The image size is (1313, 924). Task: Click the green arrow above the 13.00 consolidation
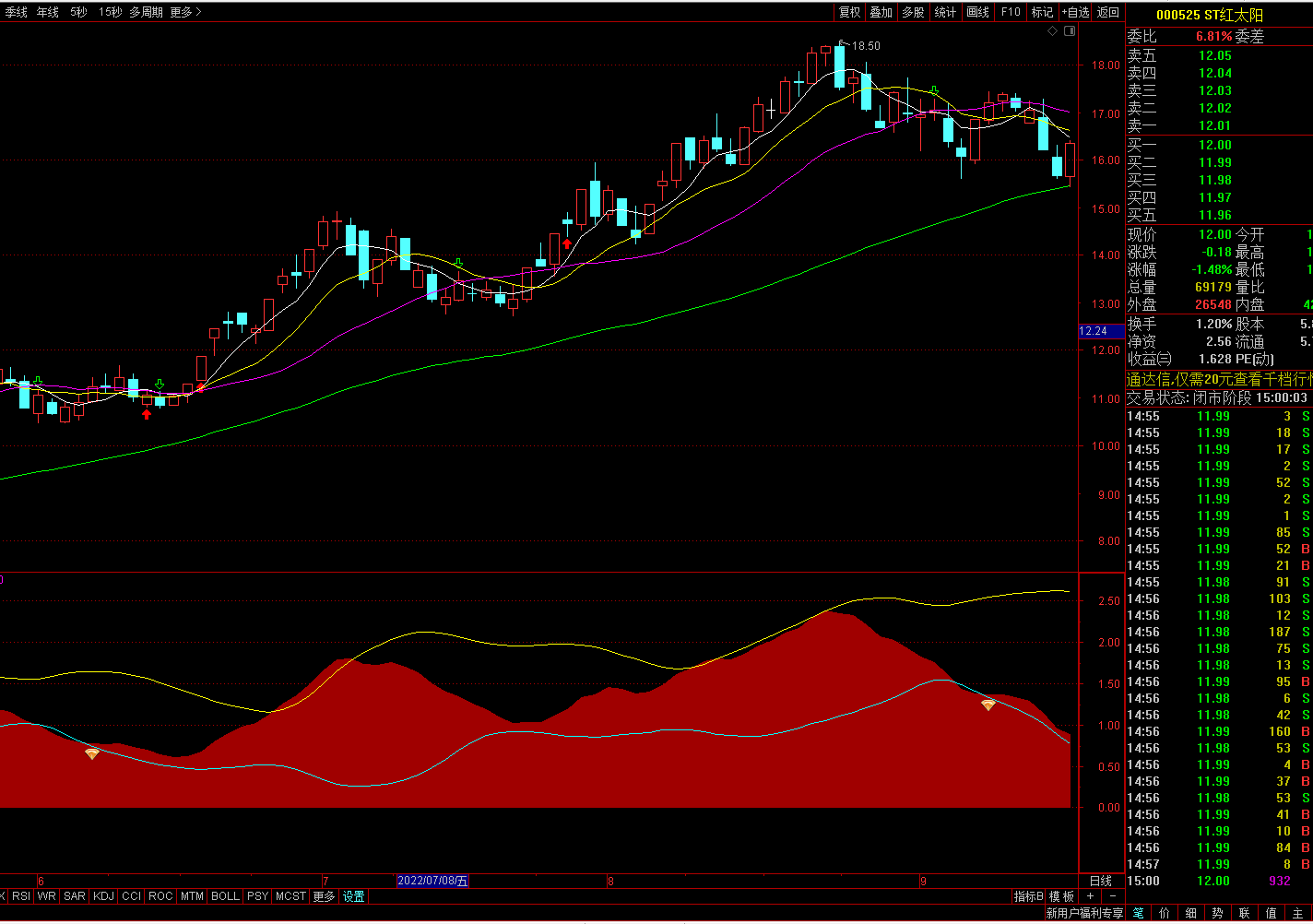coord(458,263)
